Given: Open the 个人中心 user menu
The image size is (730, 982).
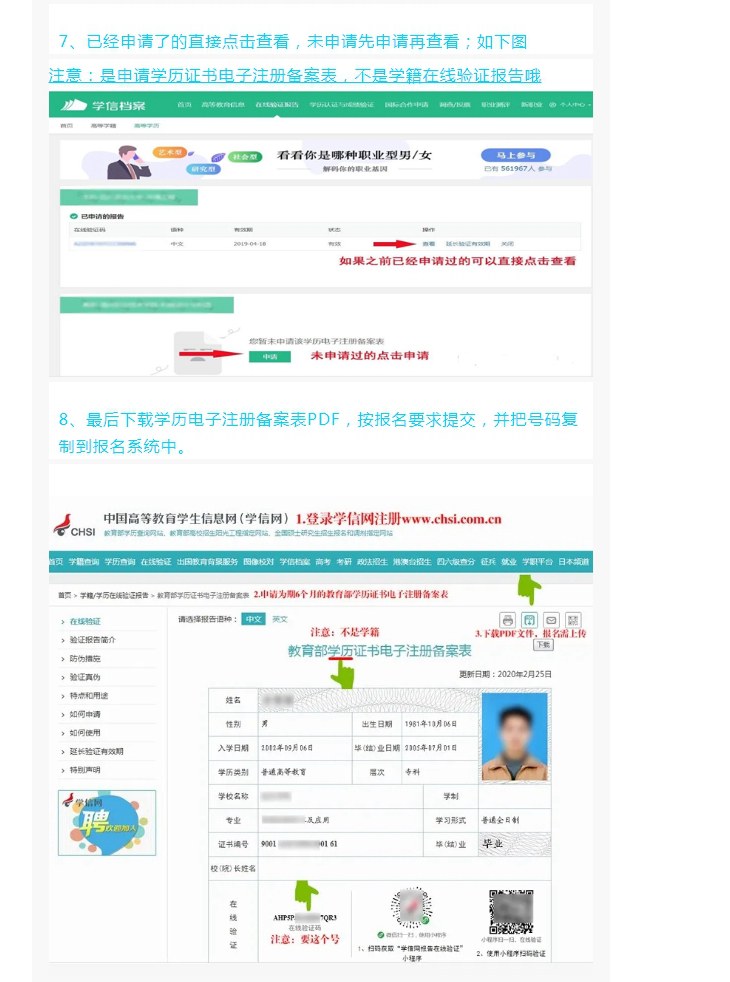Looking at the screenshot, I should click(x=569, y=105).
